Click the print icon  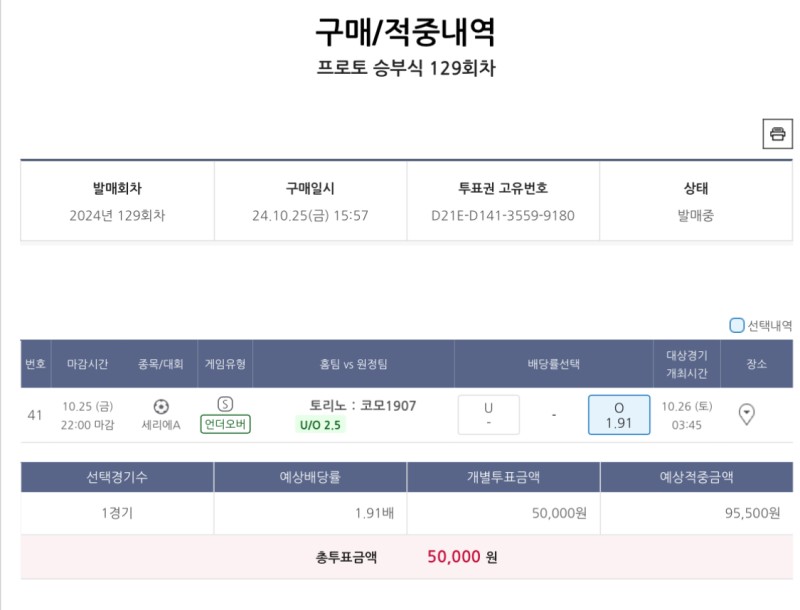(777, 133)
